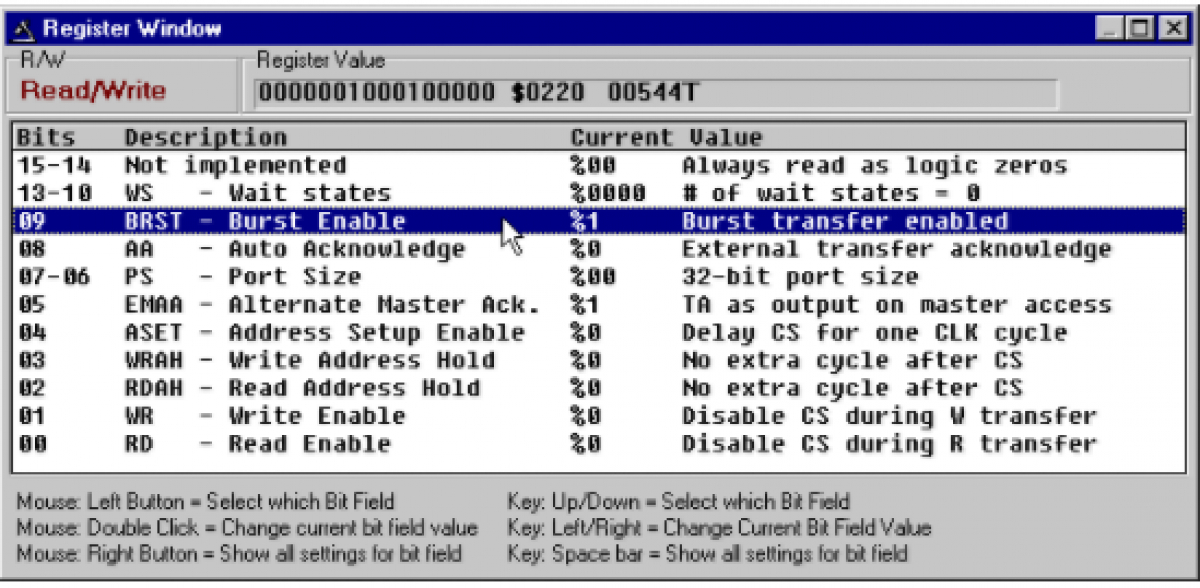The image size is (1200, 588).
Task: Select the AA Auto Acknowledge bit field
Action: point(294,249)
